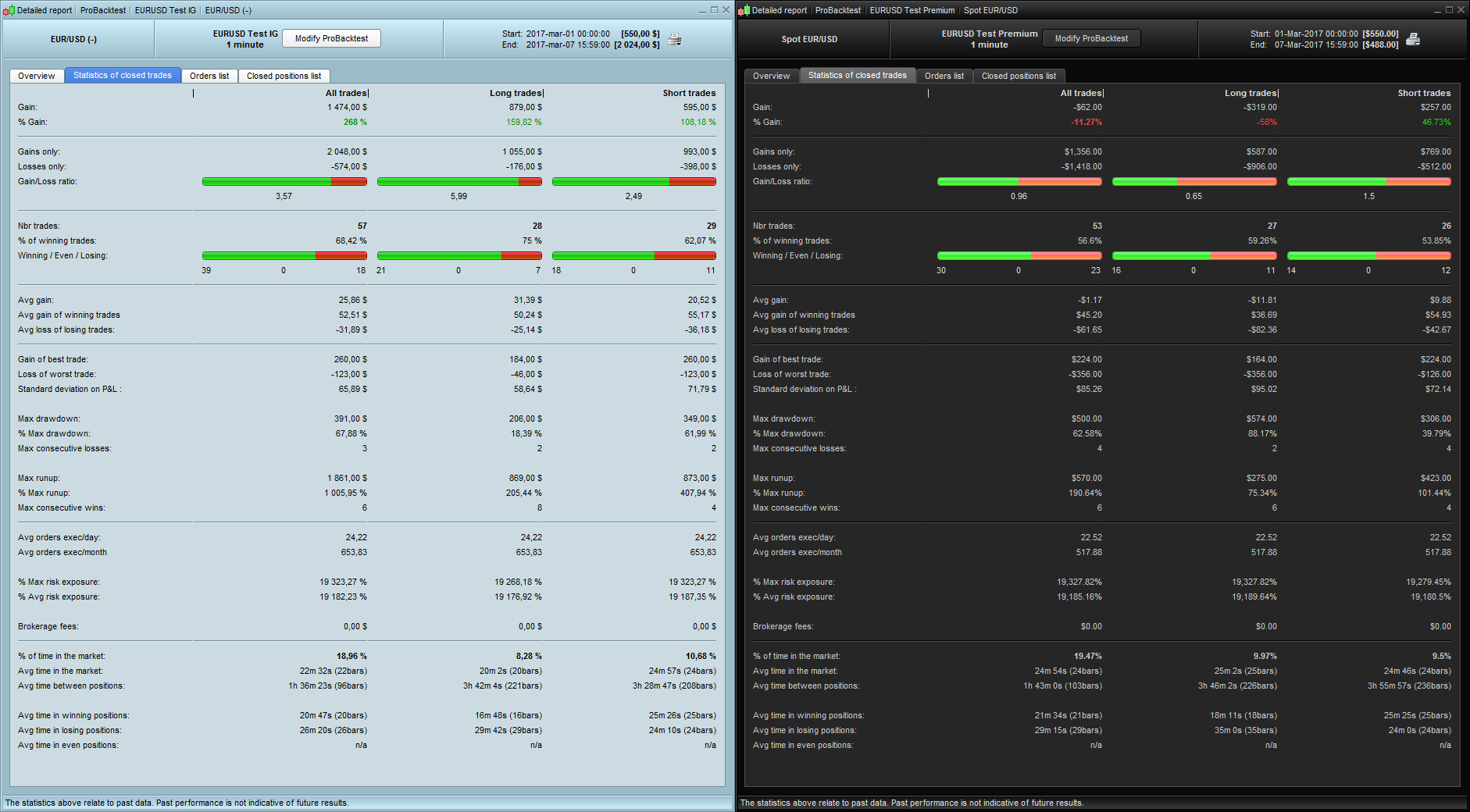Select the Statistics of closed trades tab on the right
1470x812 pixels.
click(x=858, y=76)
